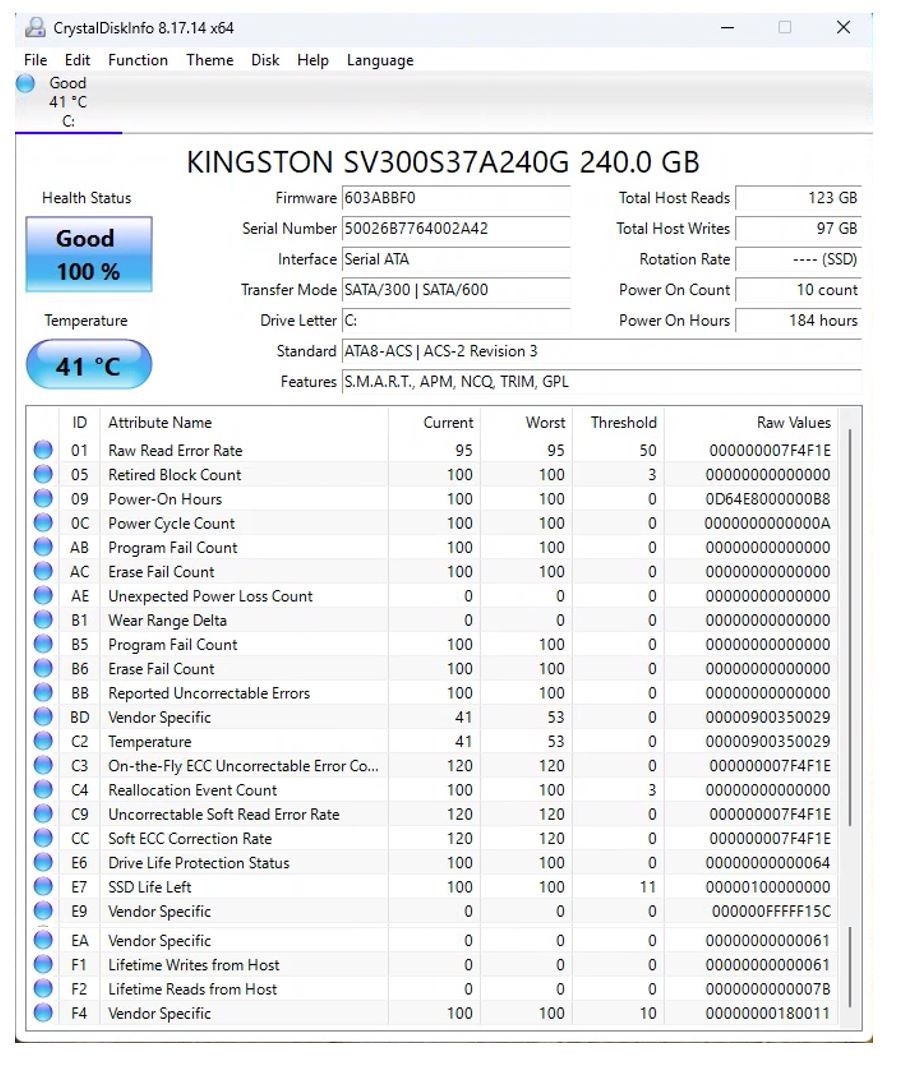The height and width of the screenshot is (1068, 898).
Task: Open the File menu
Action: pyautogui.click(x=35, y=60)
